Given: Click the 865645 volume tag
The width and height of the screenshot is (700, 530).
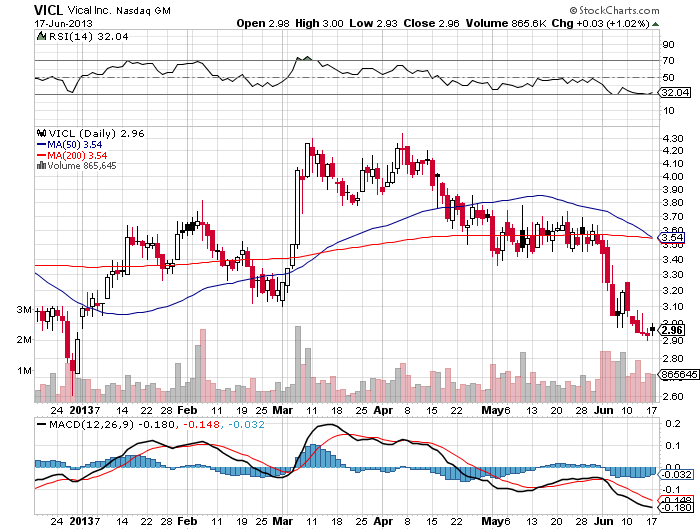Looking at the screenshot, I should pyautogui.click(x=679, y=375).
